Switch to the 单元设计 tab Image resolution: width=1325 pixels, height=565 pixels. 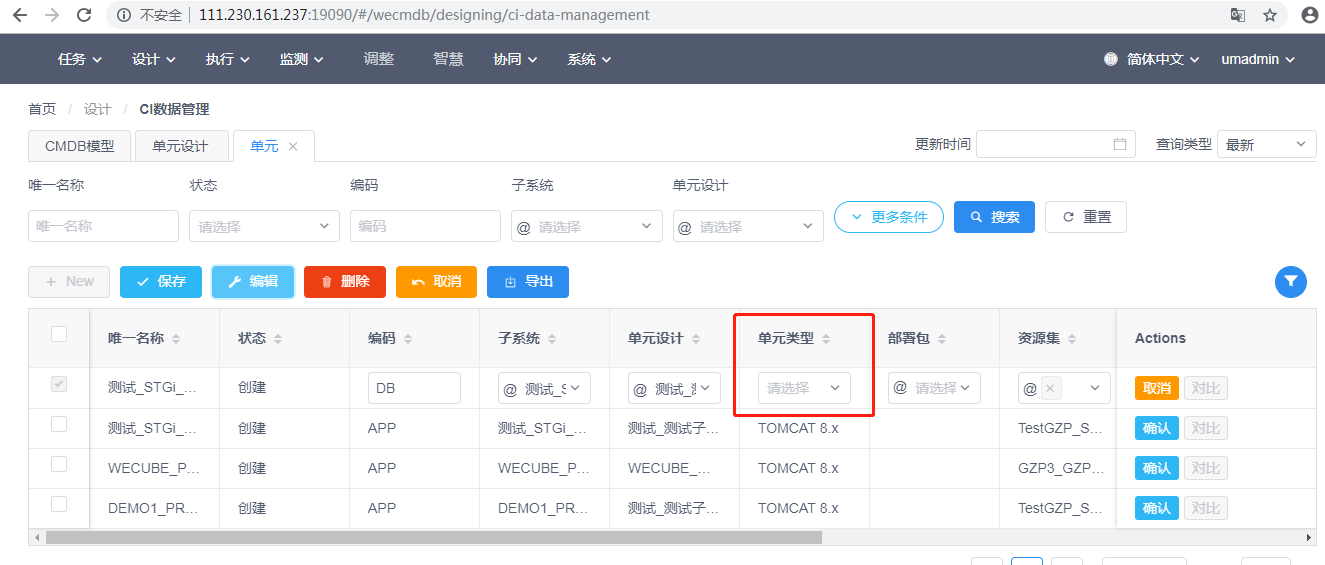[x=181, y=146]
